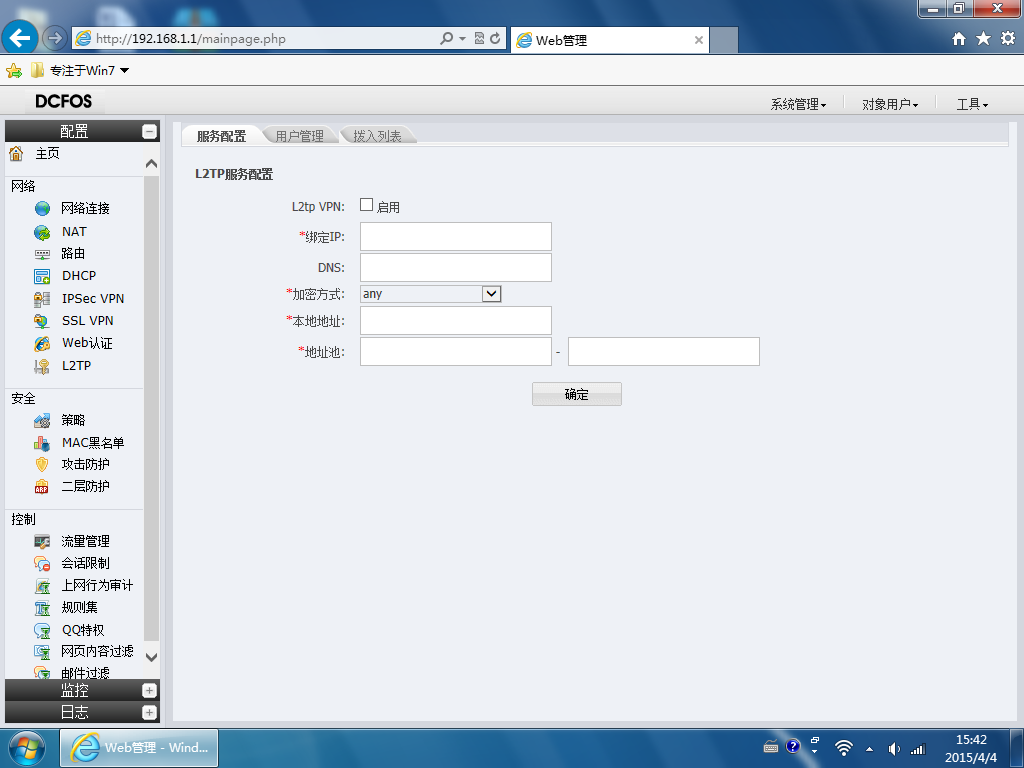Click the browser forward arrow
Screen dimensions: 1024x768
coord(55,38)
